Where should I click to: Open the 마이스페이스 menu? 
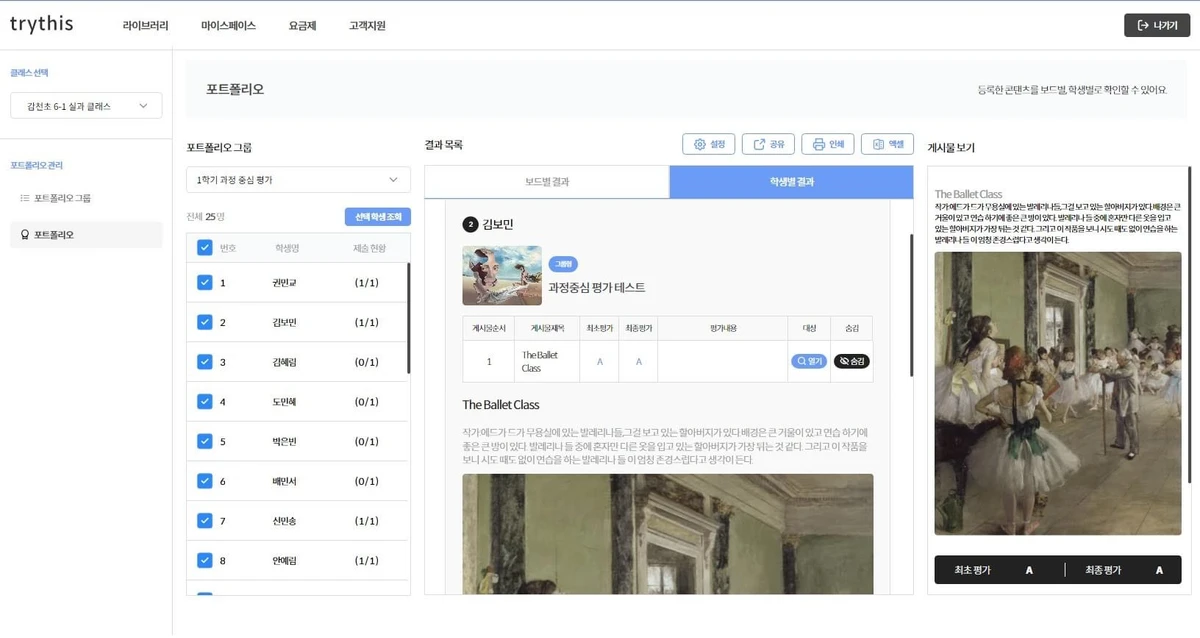(x=228, y=26)
